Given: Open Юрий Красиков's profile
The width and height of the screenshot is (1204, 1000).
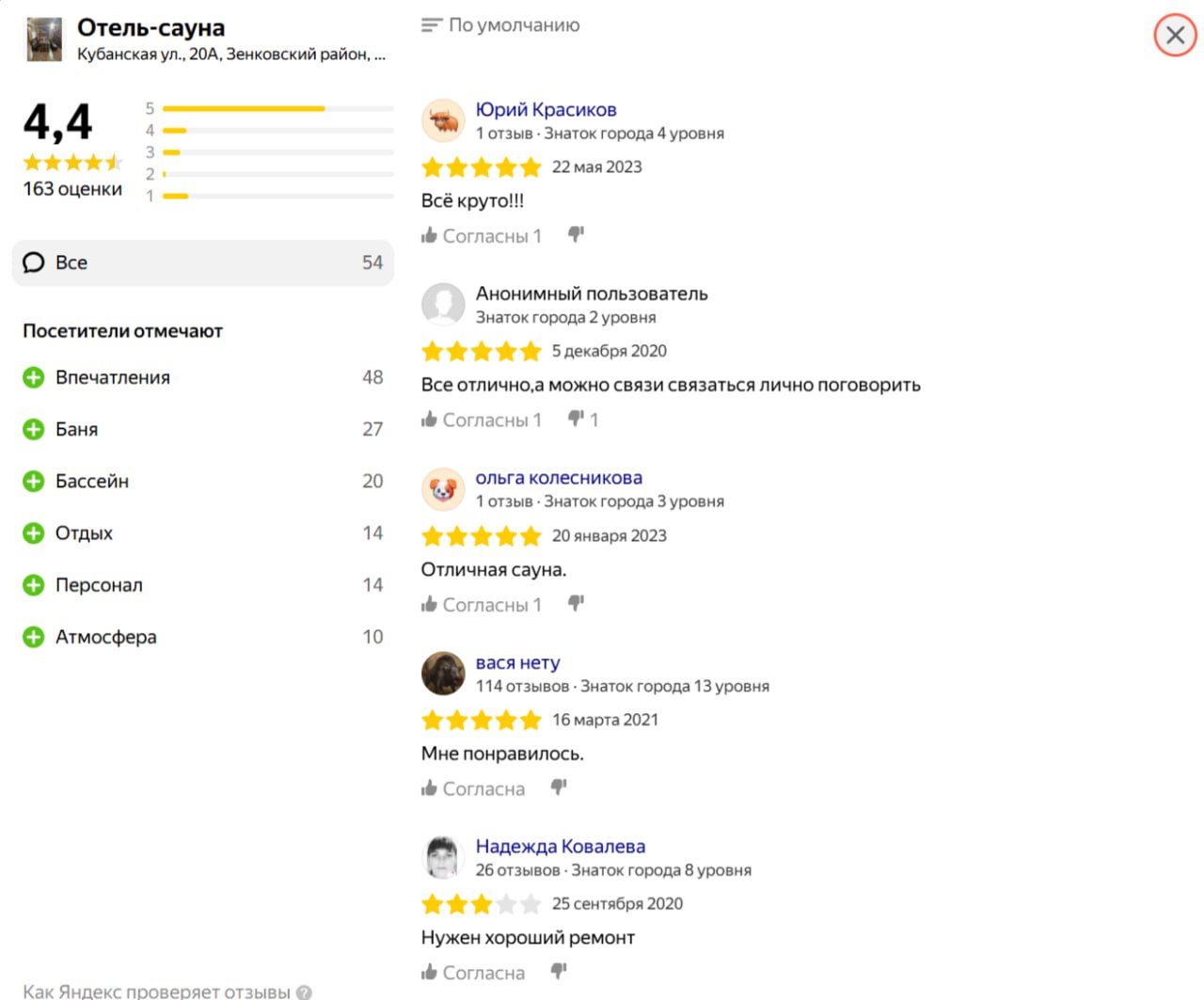Looking at the screenshot, I should click(546, 110).
